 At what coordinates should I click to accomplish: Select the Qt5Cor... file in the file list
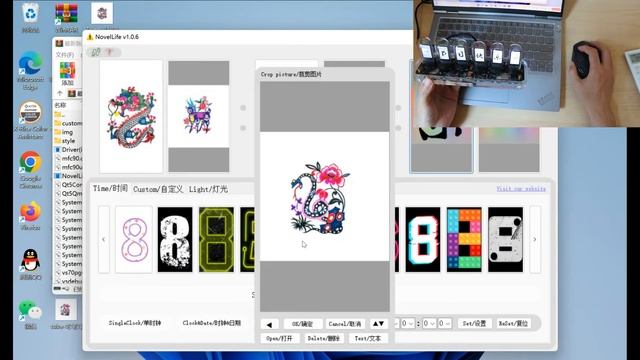point(68,185)
